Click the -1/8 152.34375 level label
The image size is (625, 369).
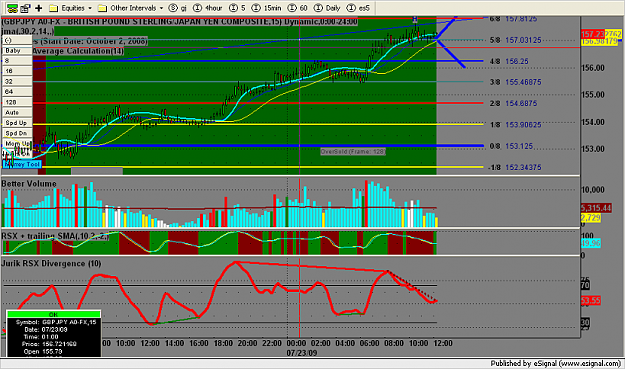(514, 167)
